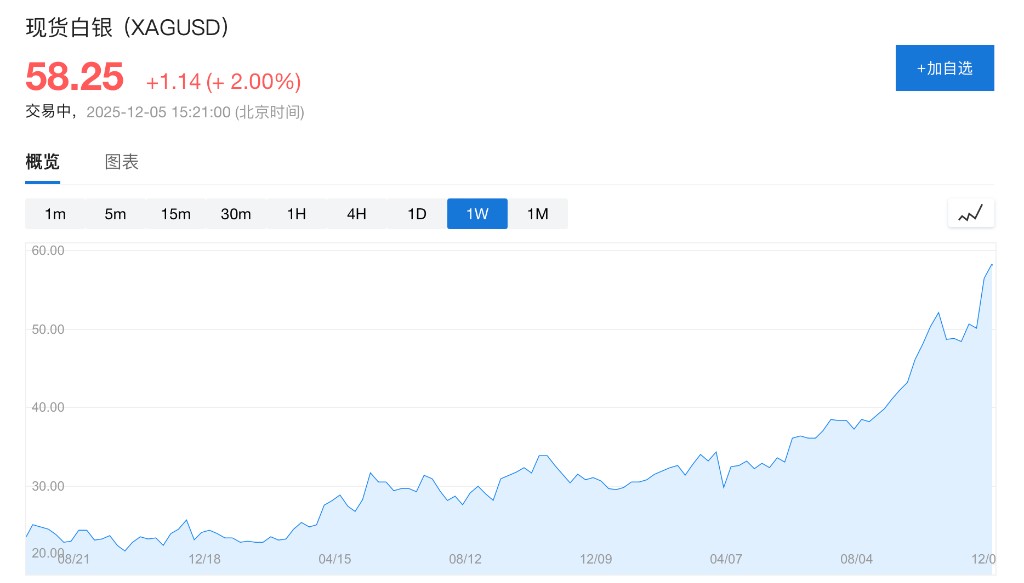Switch chart to 30m interval
The width and height of the screenshot is (1024, 583).
coord(236,214)
